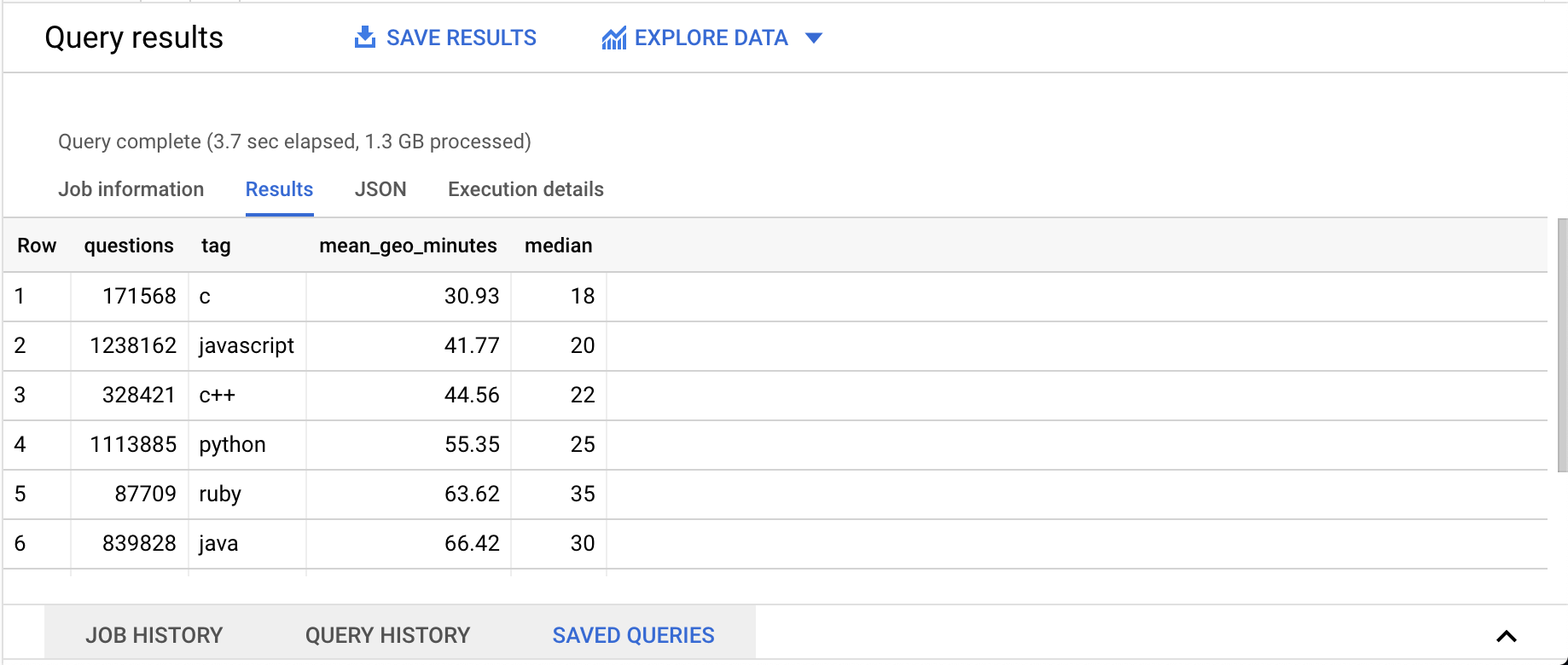Click the vertical scrollbar of results
Viewport: 1568px width, 665px height.
point(1563,345)
